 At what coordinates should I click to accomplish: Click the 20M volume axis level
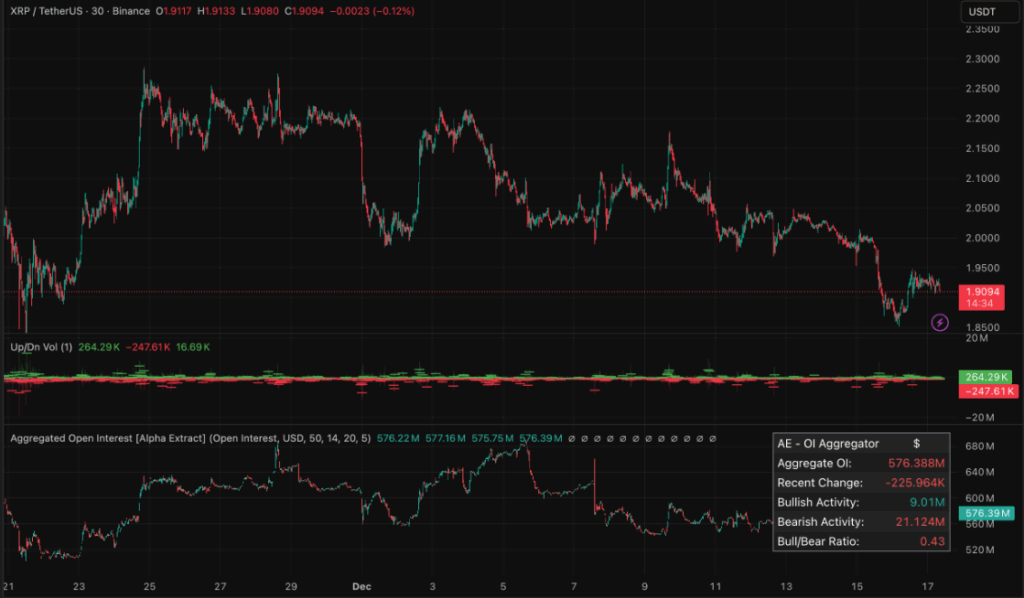tap(976, 338)
